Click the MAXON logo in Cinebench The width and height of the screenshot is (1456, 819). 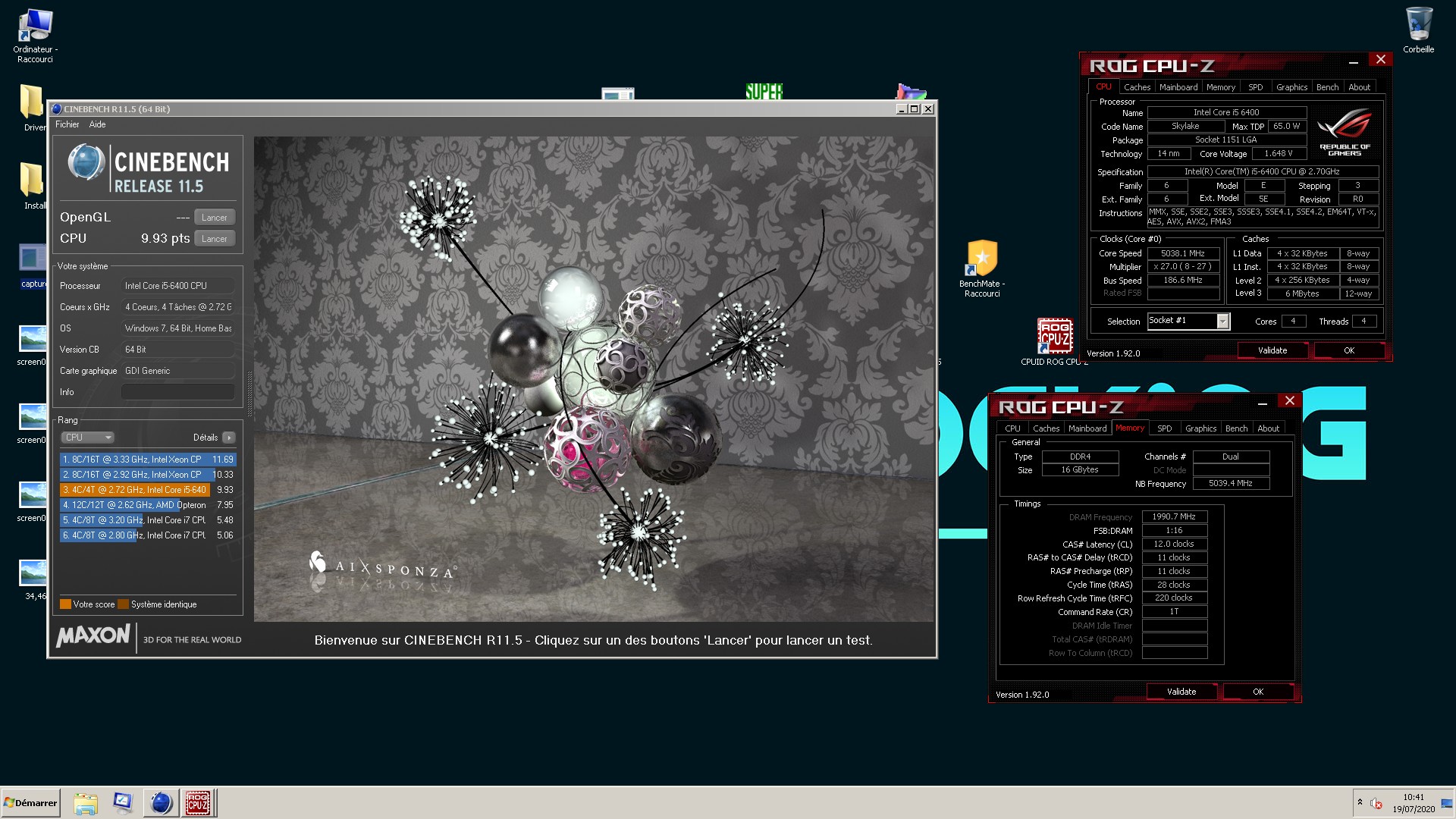tap(93, 635)
